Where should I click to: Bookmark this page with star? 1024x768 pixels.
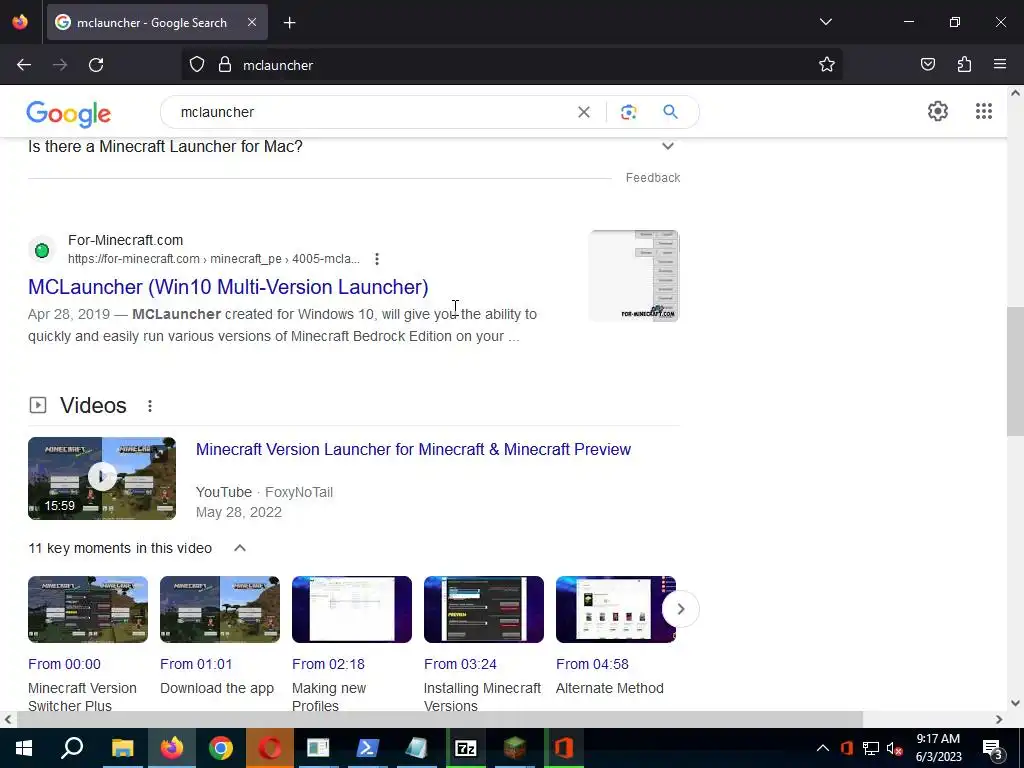click(x=827, y=65)
